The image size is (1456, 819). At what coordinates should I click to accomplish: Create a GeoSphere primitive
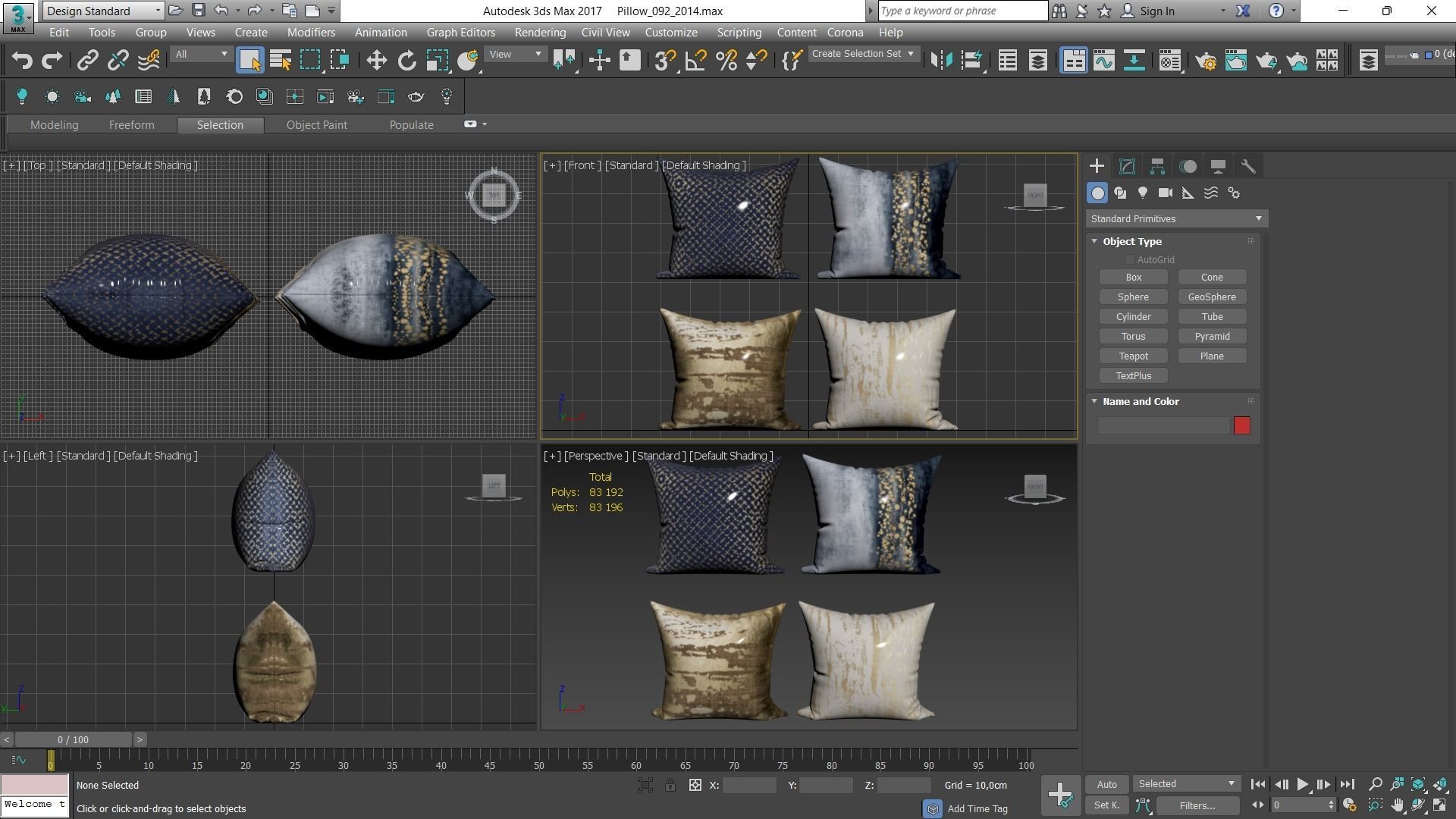(x=1212, y=297)
